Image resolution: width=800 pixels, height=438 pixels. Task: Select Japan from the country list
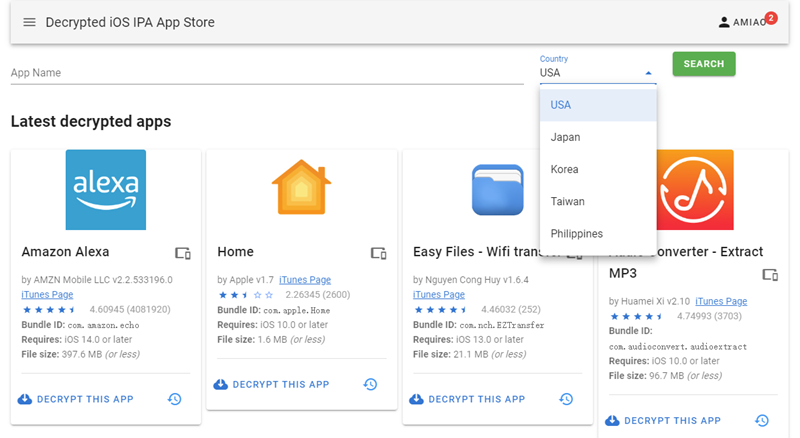(598, 137)
